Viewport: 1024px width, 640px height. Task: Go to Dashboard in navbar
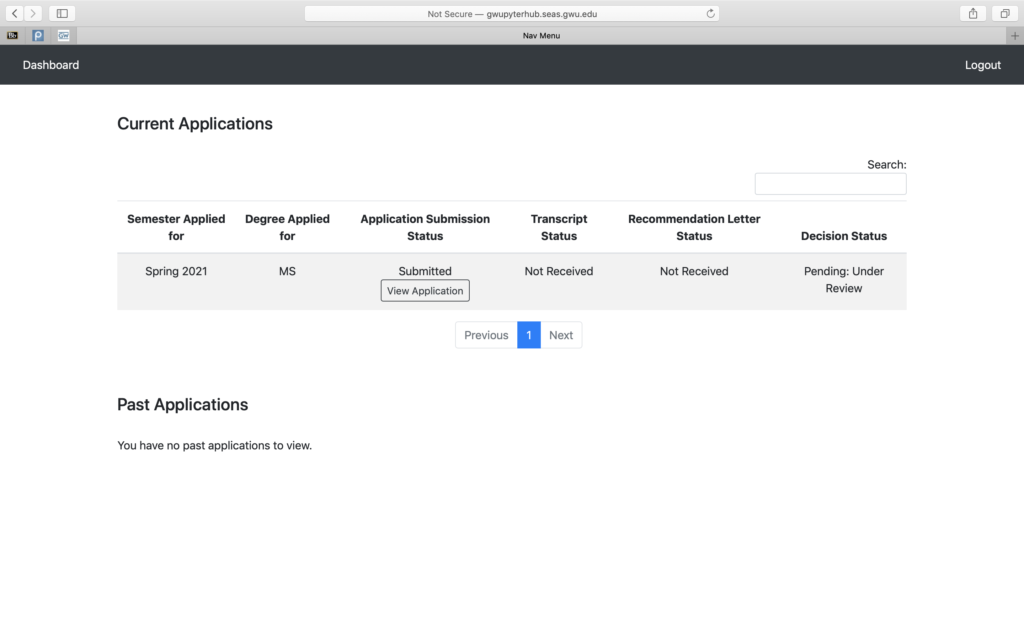[51, 65]
